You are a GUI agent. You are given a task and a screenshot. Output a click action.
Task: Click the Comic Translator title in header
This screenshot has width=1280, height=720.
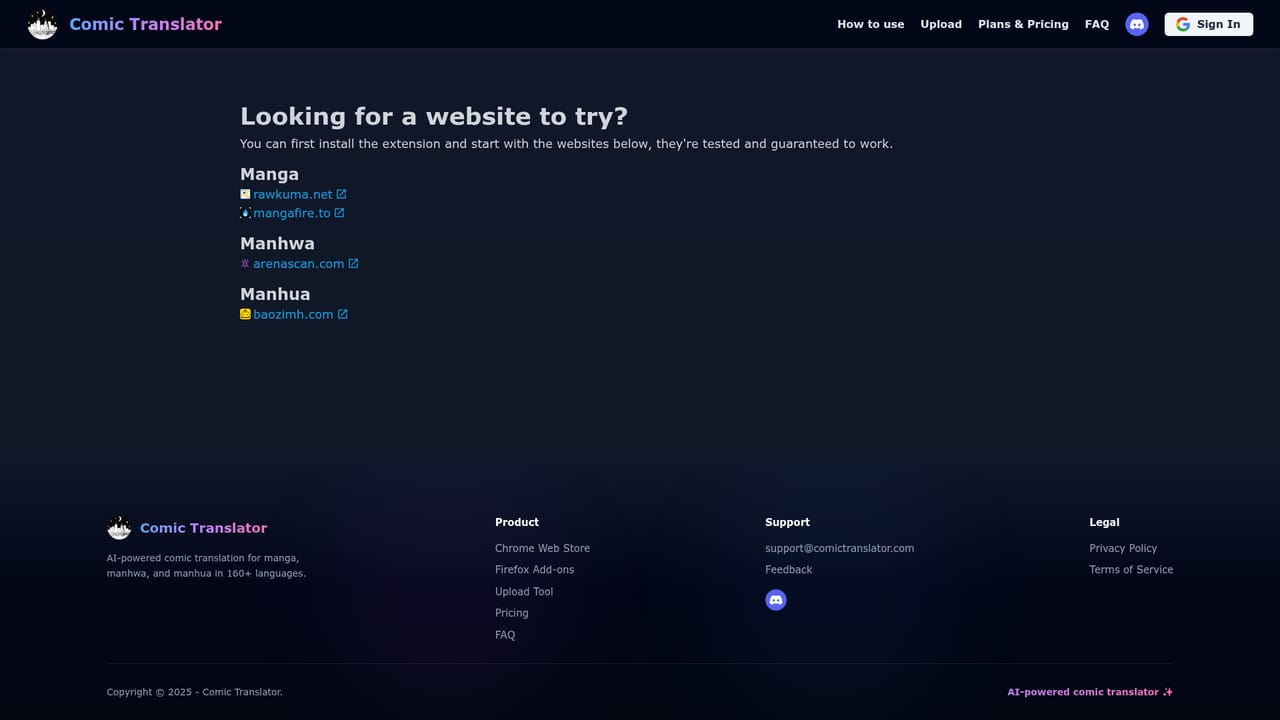click(x=146, y=24)
